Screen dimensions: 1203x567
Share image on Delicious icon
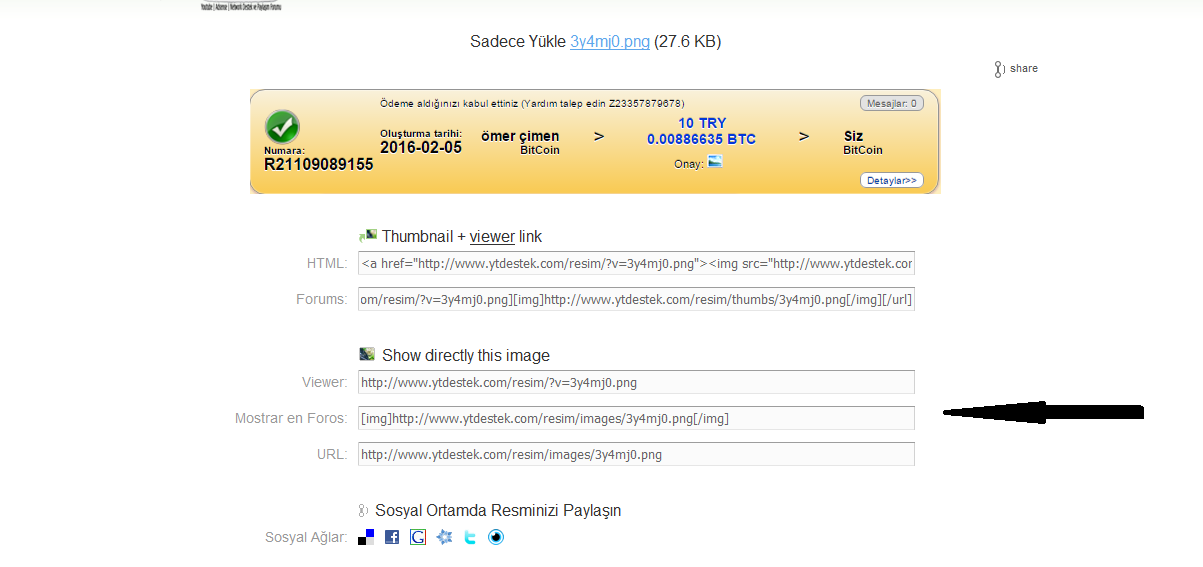pyautogui.click(x=366, y=537)
